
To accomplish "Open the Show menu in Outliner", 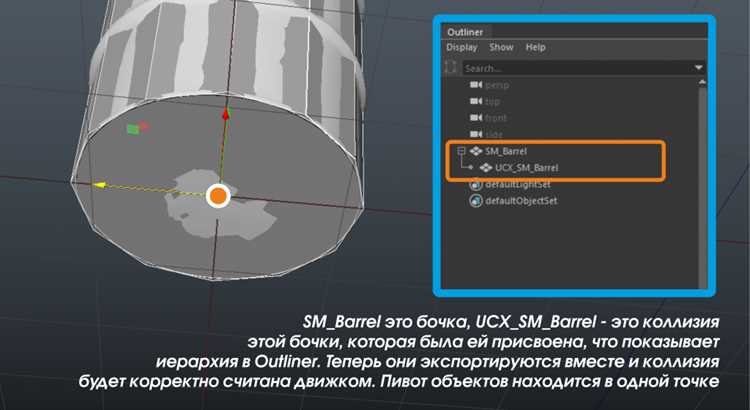I will point(501,47).
